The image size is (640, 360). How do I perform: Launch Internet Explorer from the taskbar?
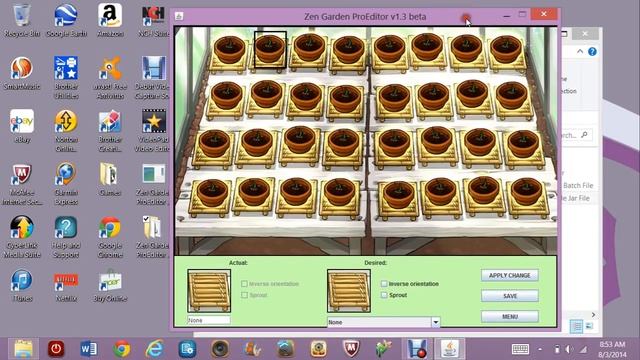[x=154, y=349]
